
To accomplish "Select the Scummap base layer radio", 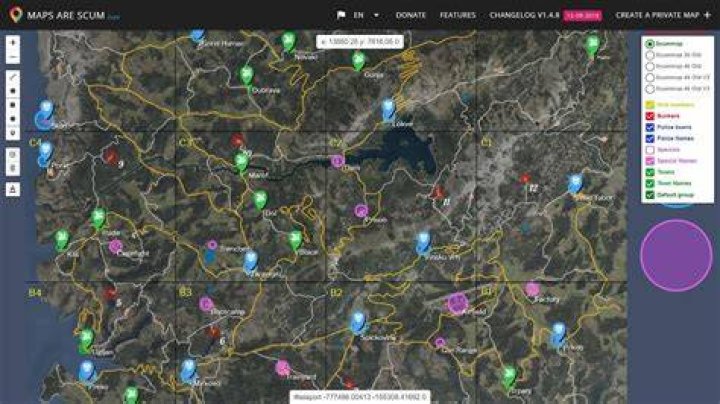I will 649,44.
